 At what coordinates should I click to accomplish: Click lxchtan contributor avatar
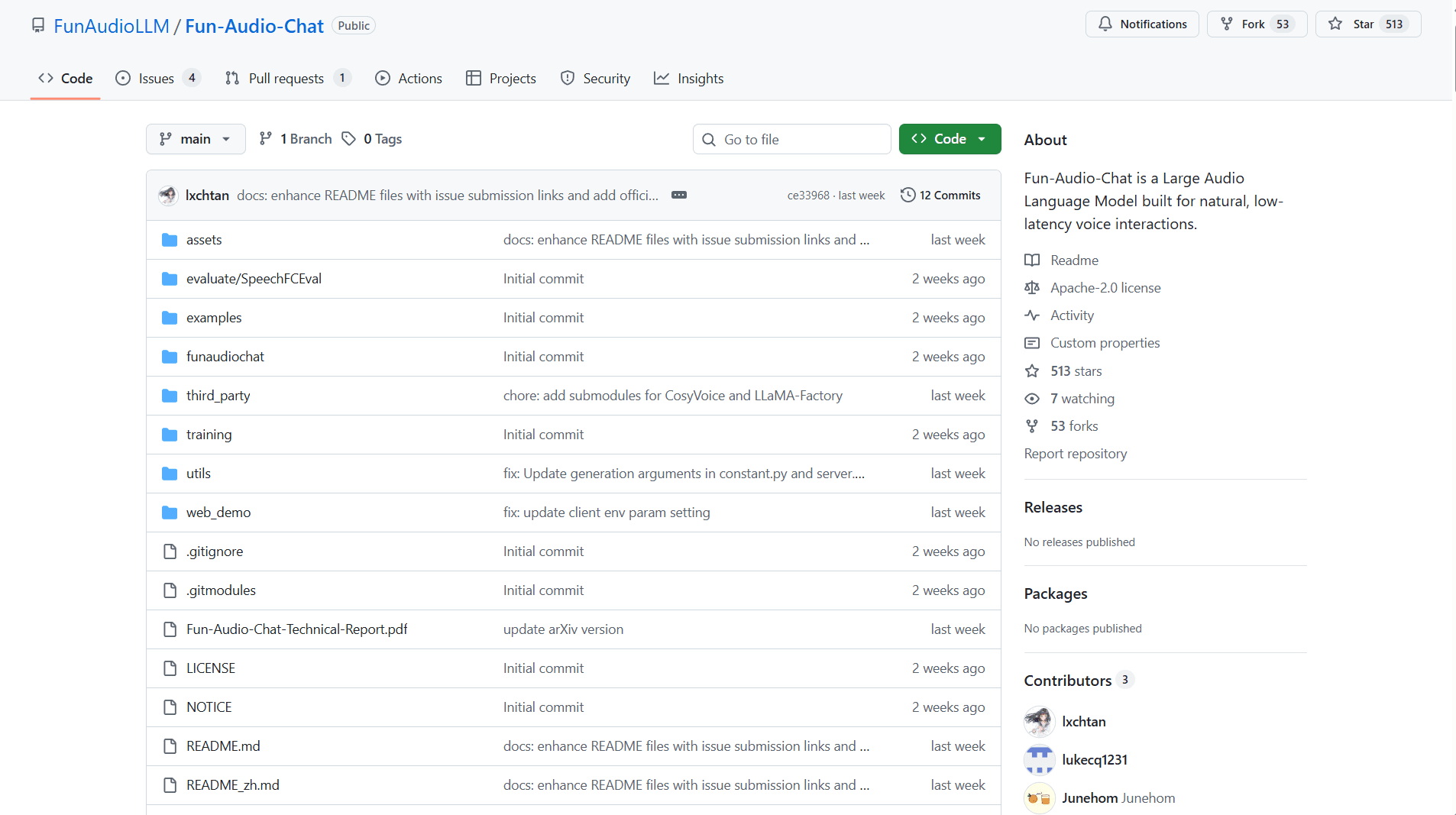pyautogui.click(x=1039, y=722)
